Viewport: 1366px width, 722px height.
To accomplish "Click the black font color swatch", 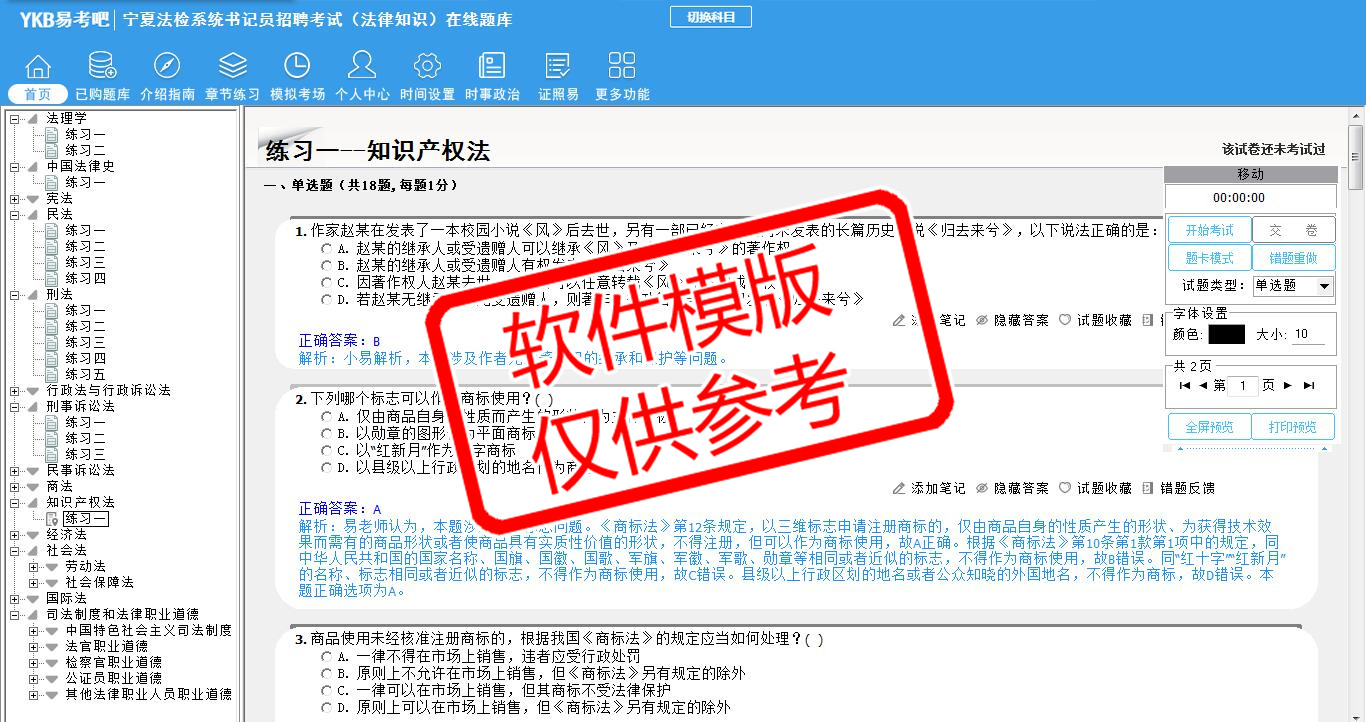I will coord(1226,335).
